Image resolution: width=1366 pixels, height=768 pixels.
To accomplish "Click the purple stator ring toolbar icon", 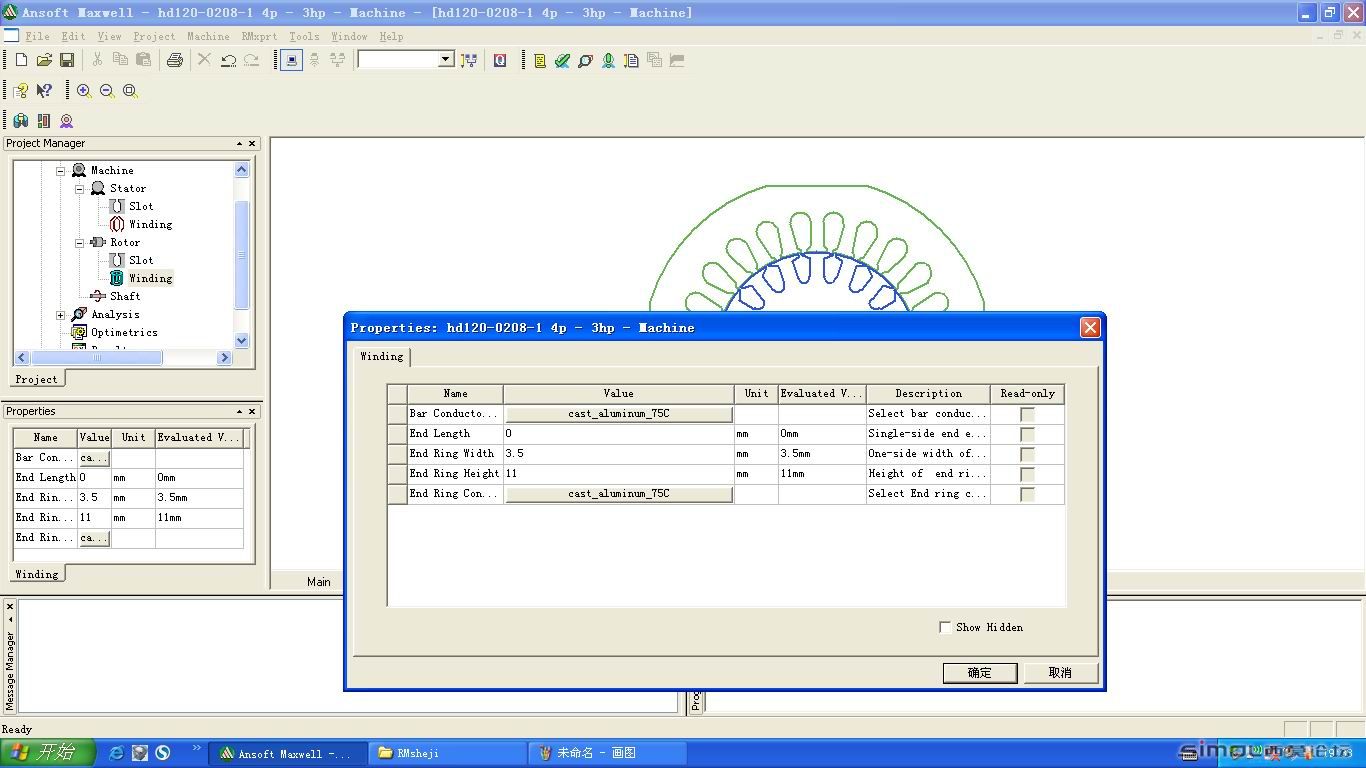I will click(x=67, y=120).
